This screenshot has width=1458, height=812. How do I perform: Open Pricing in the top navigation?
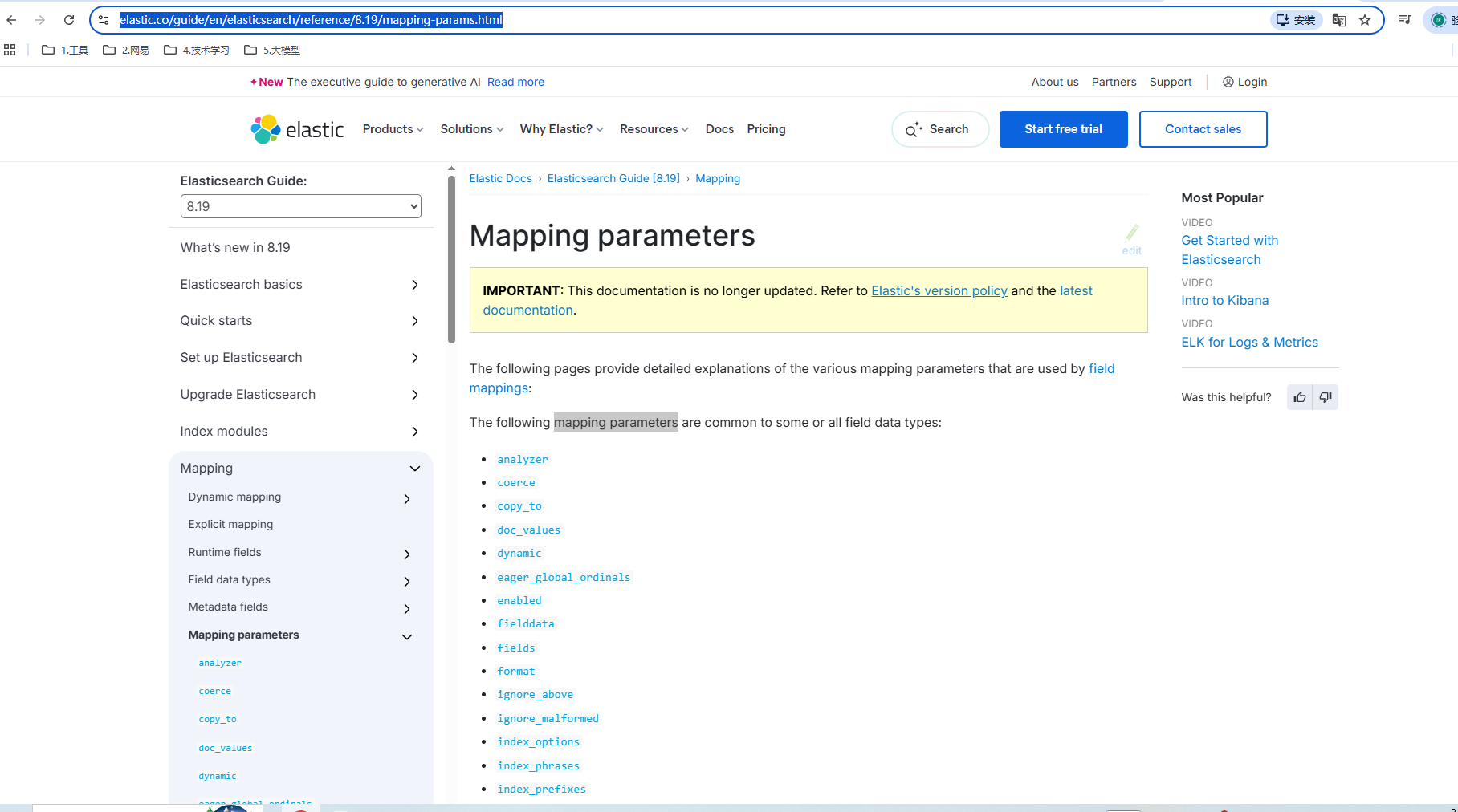click(x=766, y=129)
